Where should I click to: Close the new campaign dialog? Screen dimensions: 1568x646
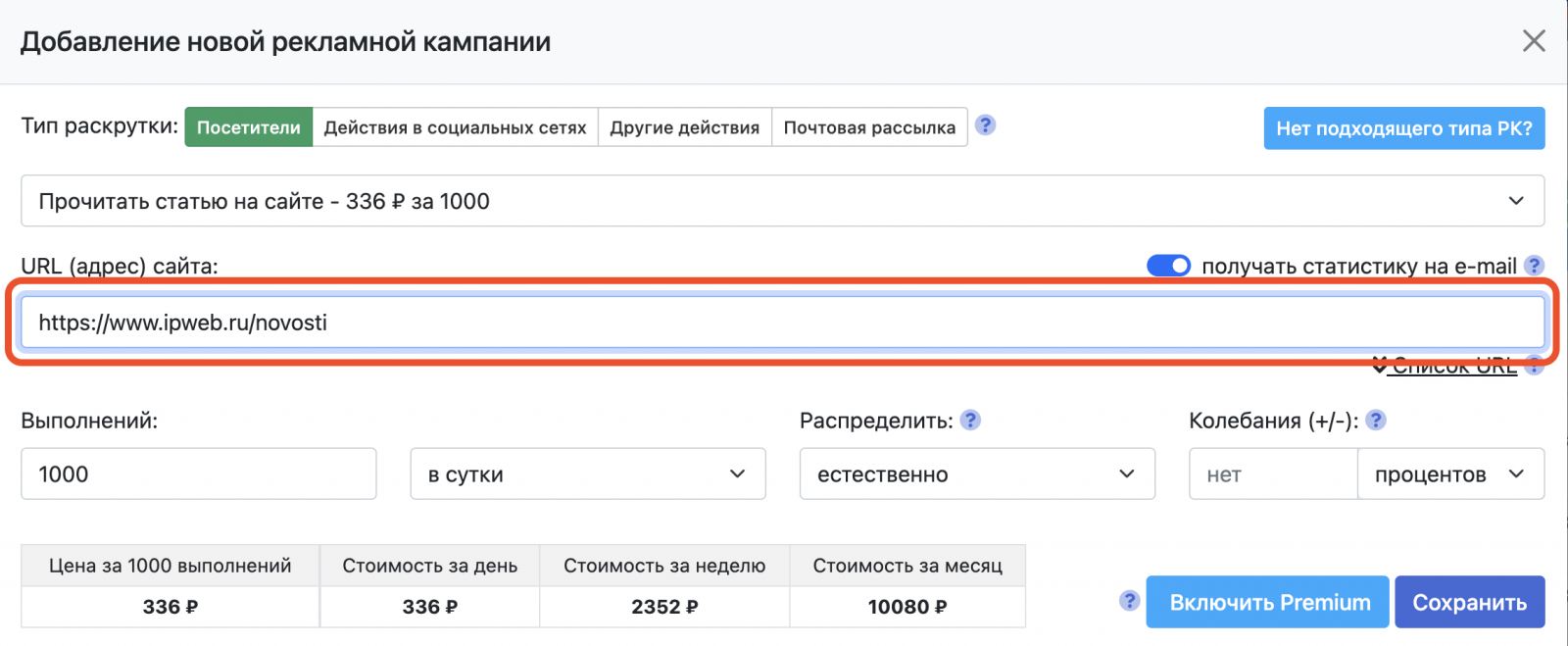(x=1534, y=41)
